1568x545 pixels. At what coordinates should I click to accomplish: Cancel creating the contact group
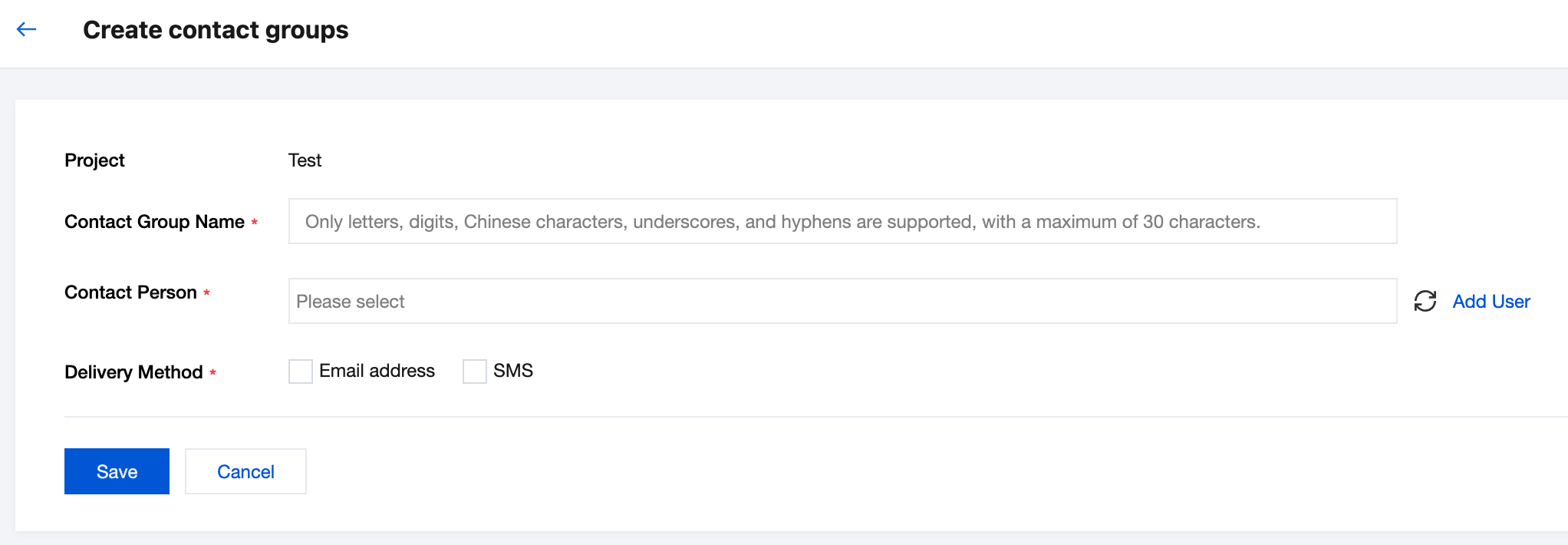245,471
